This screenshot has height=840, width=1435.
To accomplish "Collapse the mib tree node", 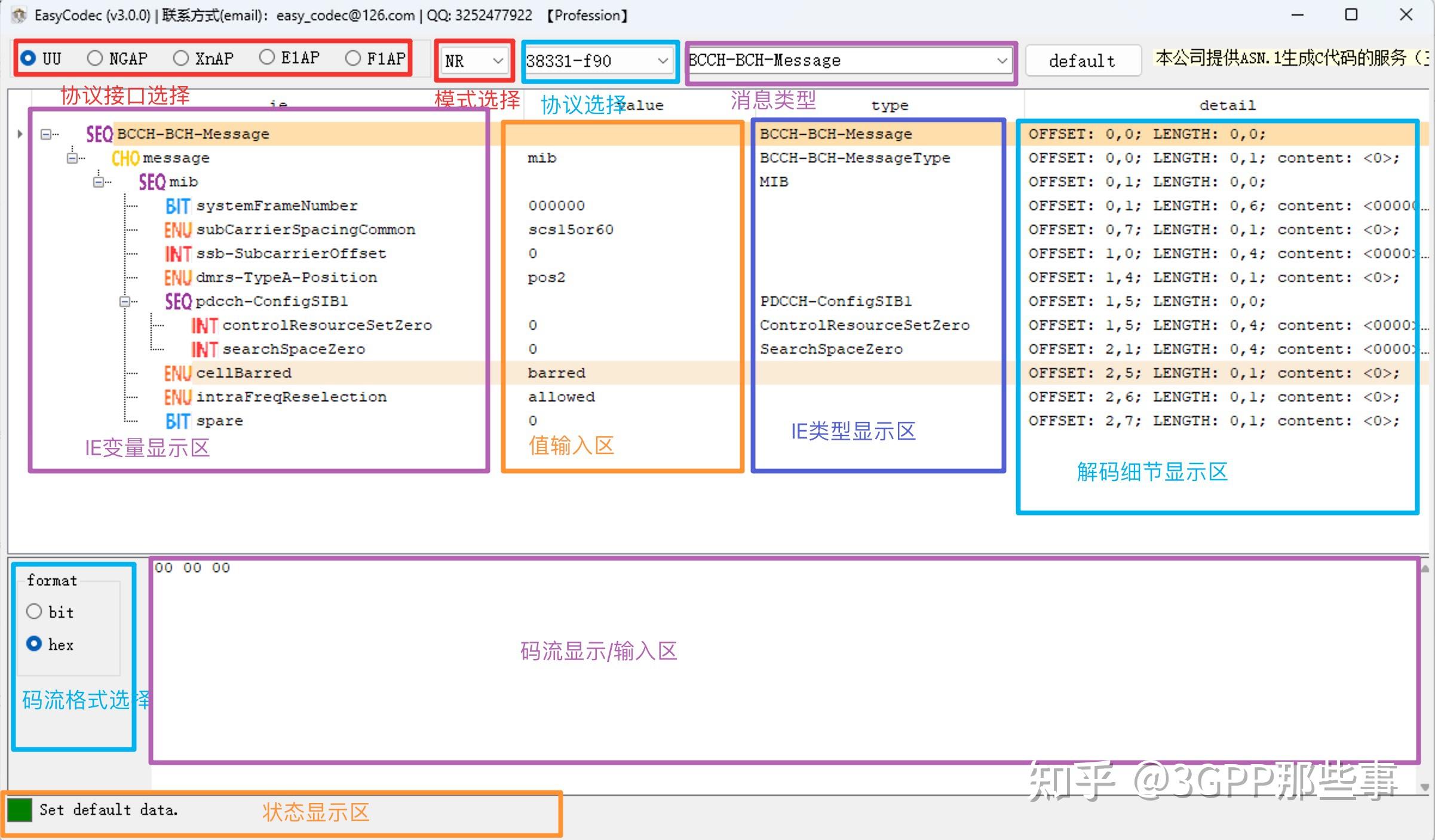I will pos(97,181).
